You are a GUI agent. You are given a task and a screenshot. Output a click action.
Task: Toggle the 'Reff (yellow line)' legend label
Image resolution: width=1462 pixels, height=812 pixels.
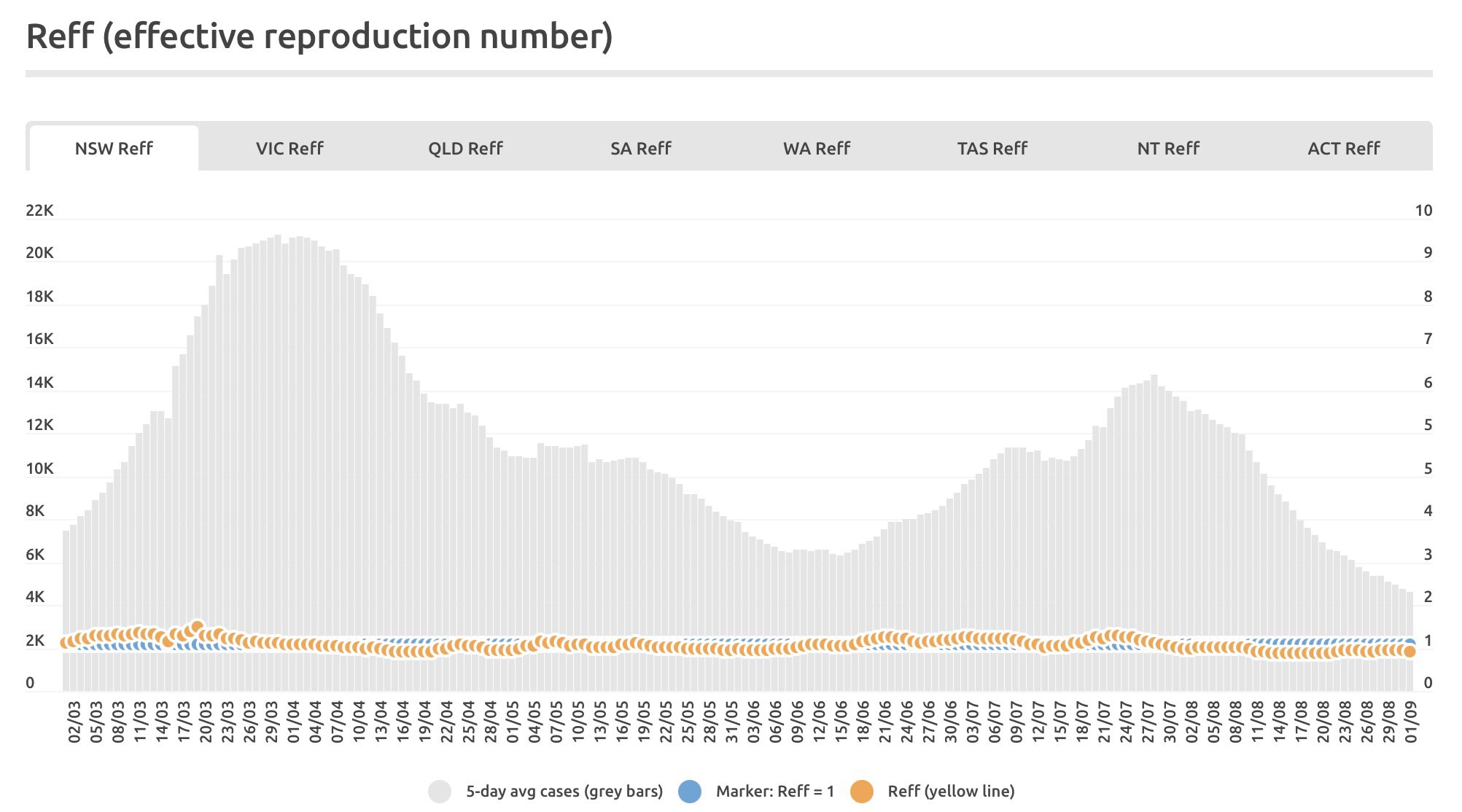pos(951,792)
